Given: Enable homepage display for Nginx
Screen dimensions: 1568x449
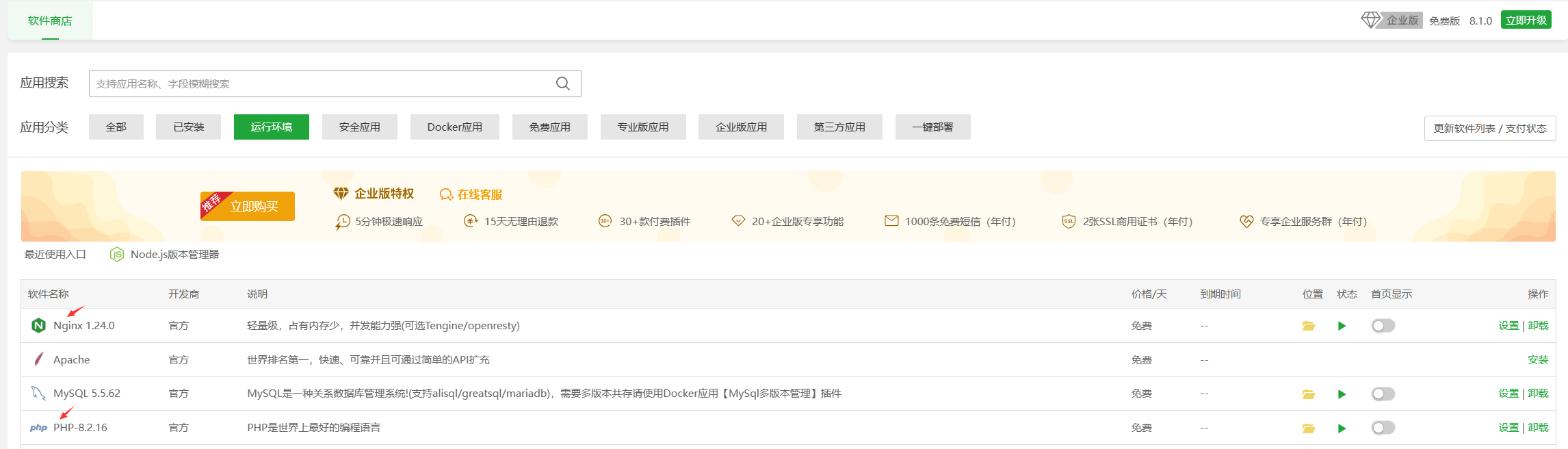Looking at the screenshot, I should 1383,326.
